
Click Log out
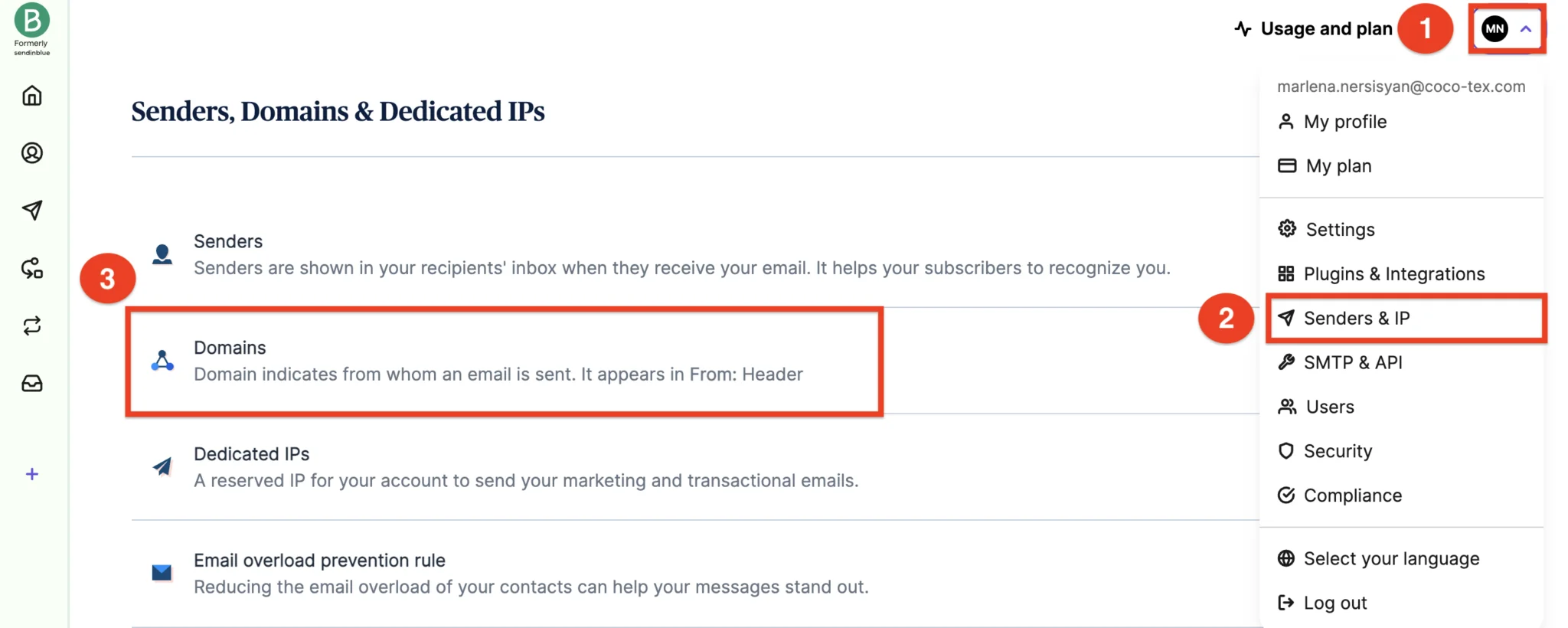point(1322,603)
